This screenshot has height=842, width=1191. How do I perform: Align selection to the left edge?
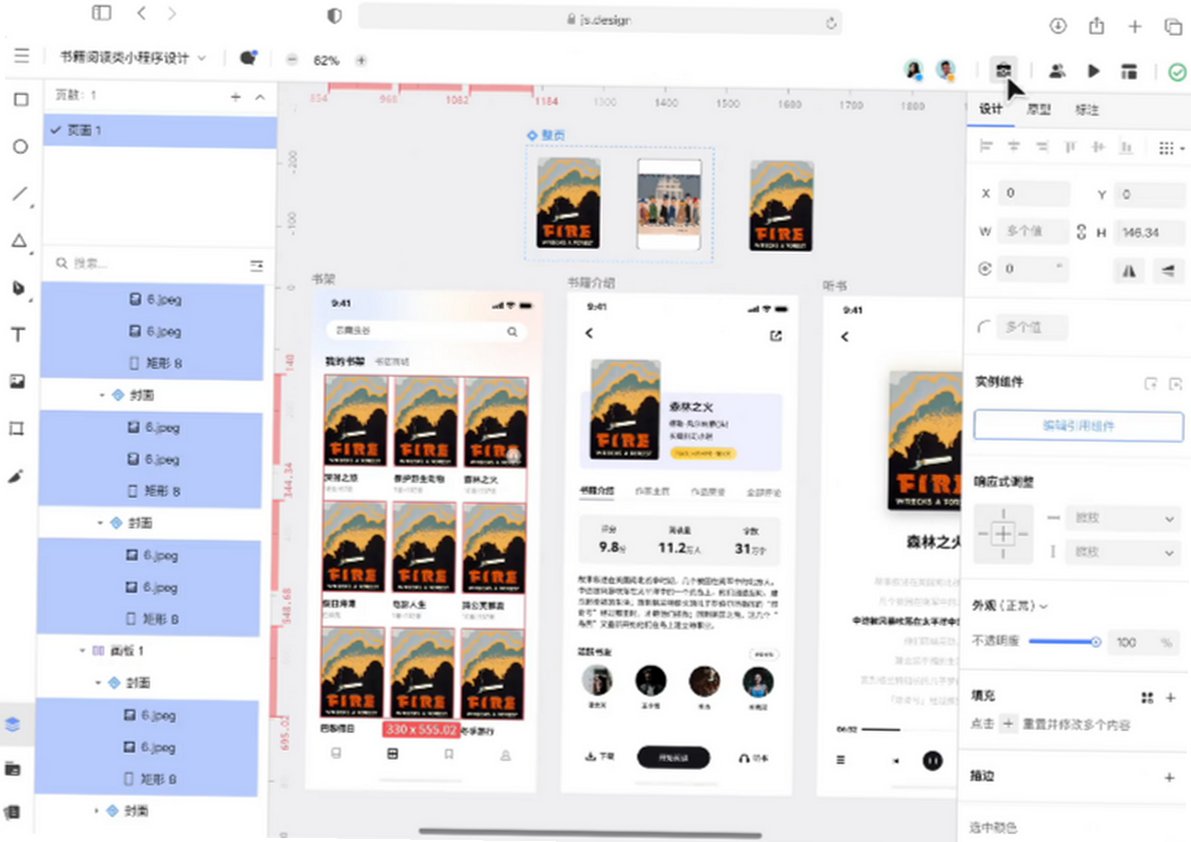[x=986, y=146]
